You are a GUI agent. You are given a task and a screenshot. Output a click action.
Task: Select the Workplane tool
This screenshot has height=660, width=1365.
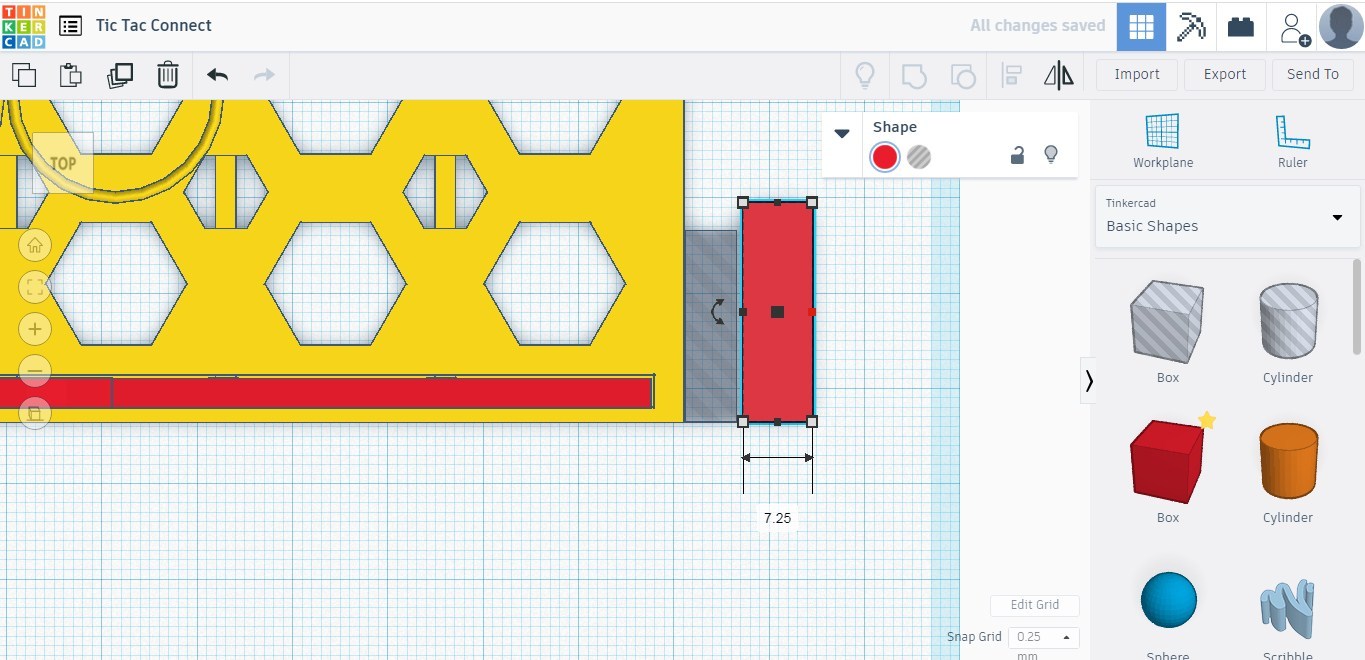pyautogui.click(x=1163, y=141)
